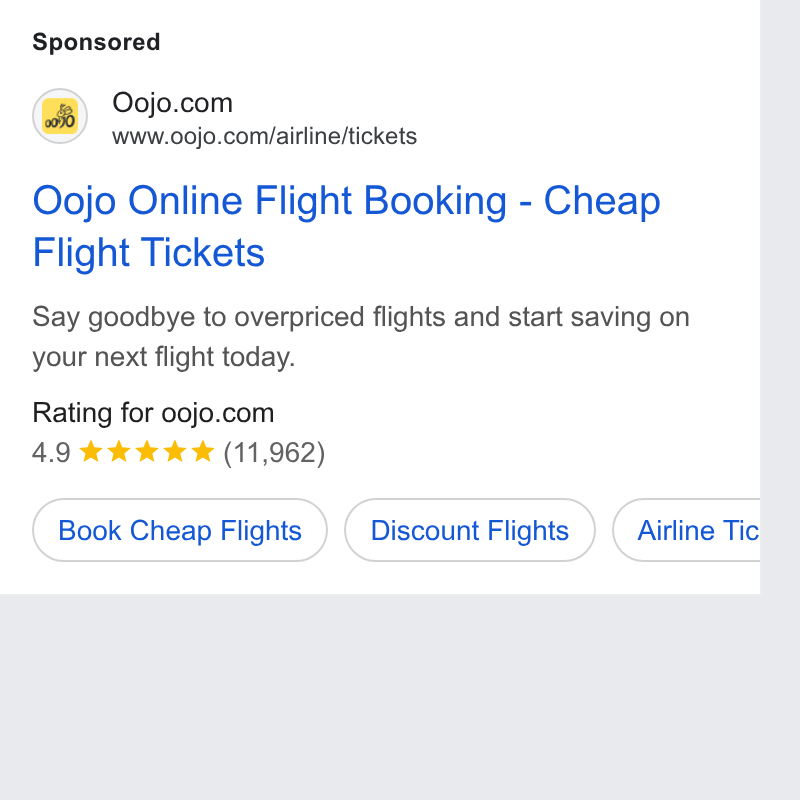Image resolution: width=800 pixels, height=800 pixels.
Task: Click the Rating for oojo.com text
Action: (153, 413)
